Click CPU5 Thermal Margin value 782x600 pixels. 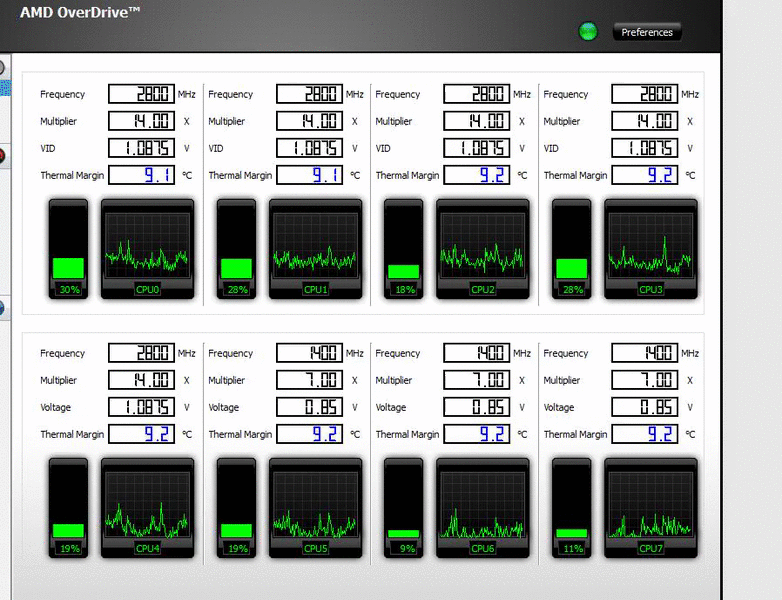click(x=310, y=434)
